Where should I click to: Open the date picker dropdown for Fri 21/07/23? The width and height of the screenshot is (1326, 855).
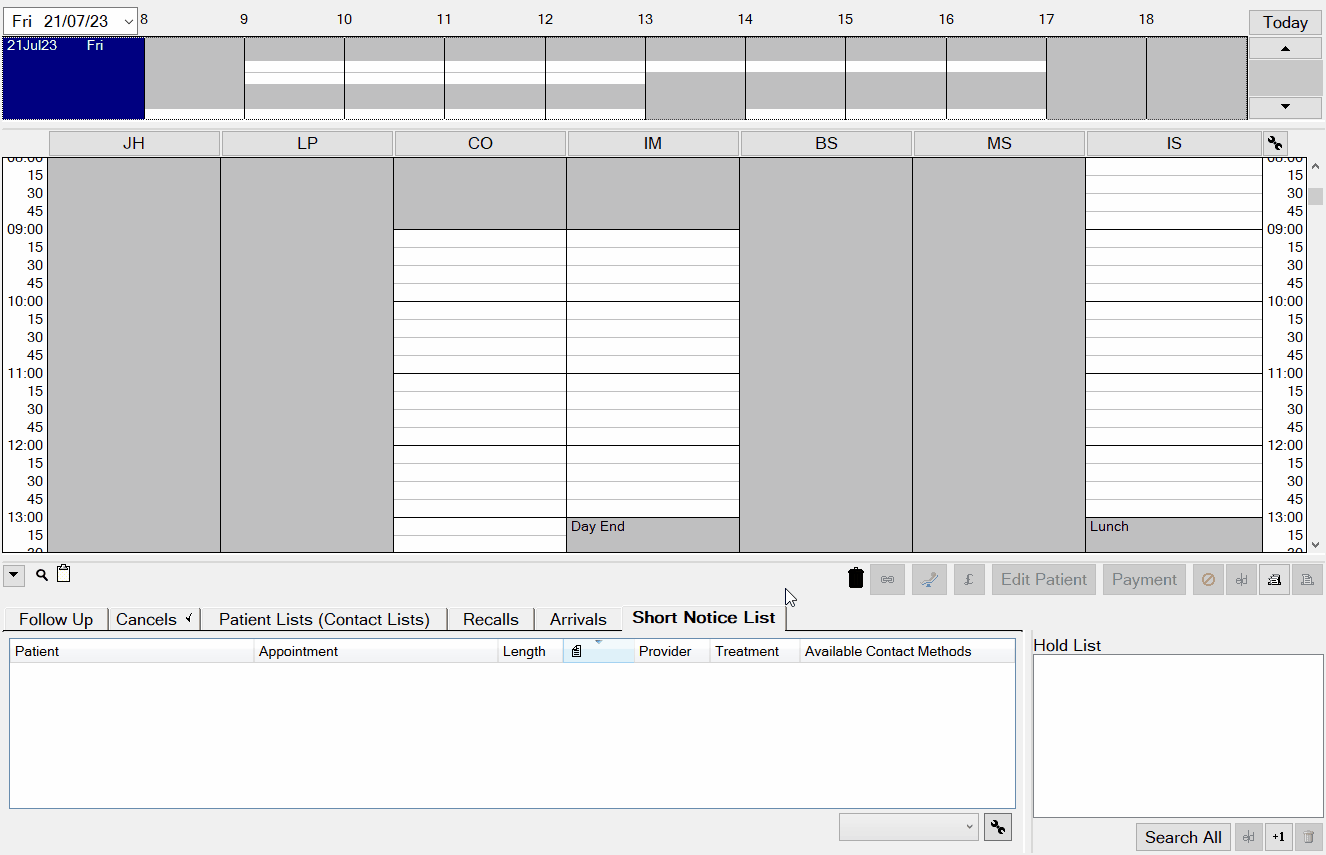[129, 22]
